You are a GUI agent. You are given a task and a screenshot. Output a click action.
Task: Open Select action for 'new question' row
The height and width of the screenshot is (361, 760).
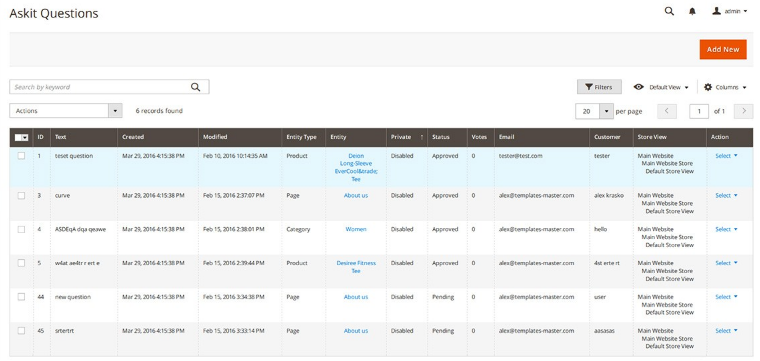click(x=726, y=297)
